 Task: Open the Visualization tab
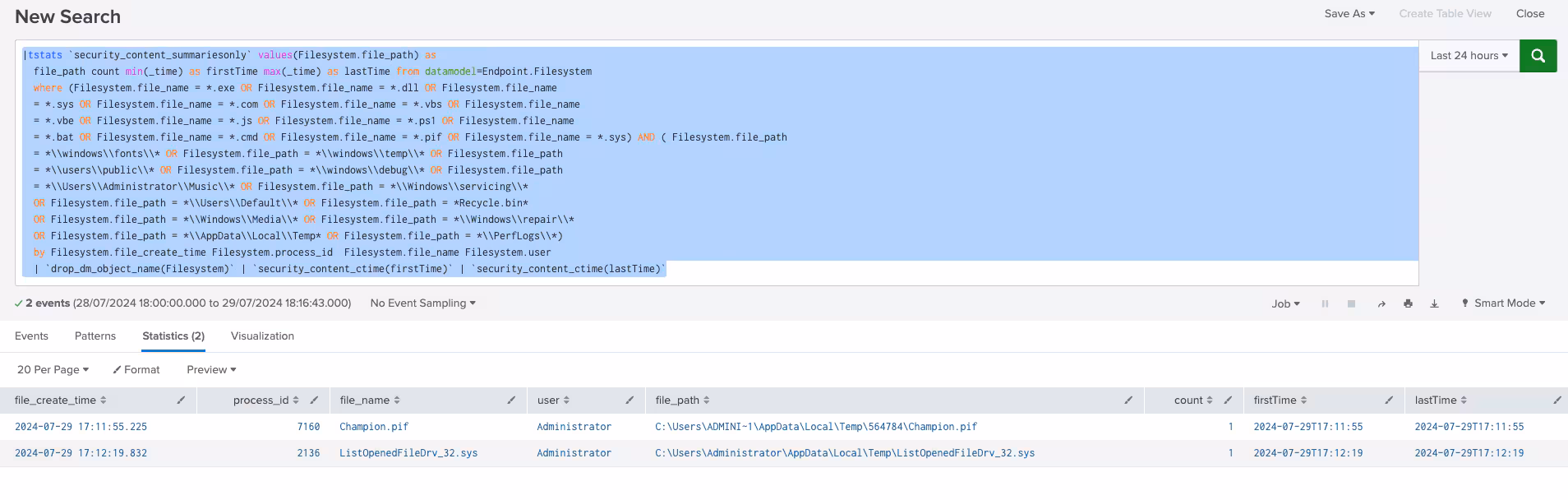coord(262,336)
